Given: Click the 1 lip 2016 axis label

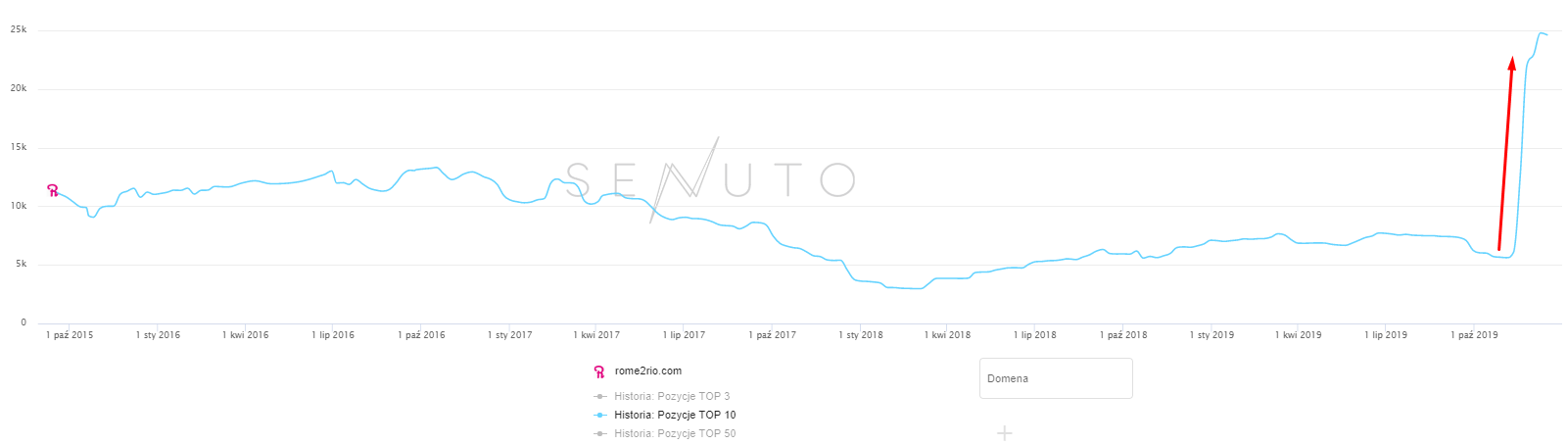Looking at the screenshot, I should (333, 335).
